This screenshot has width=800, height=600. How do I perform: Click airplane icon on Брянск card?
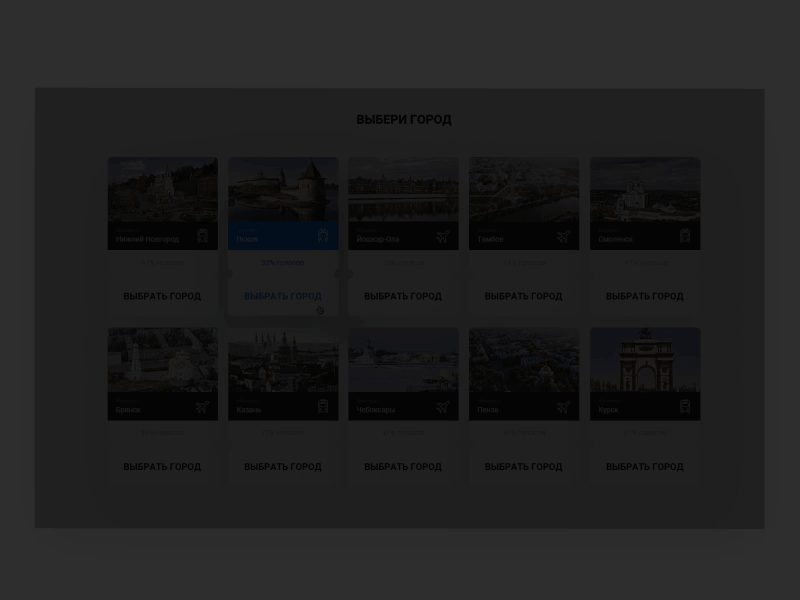click(x=202, y=407)
